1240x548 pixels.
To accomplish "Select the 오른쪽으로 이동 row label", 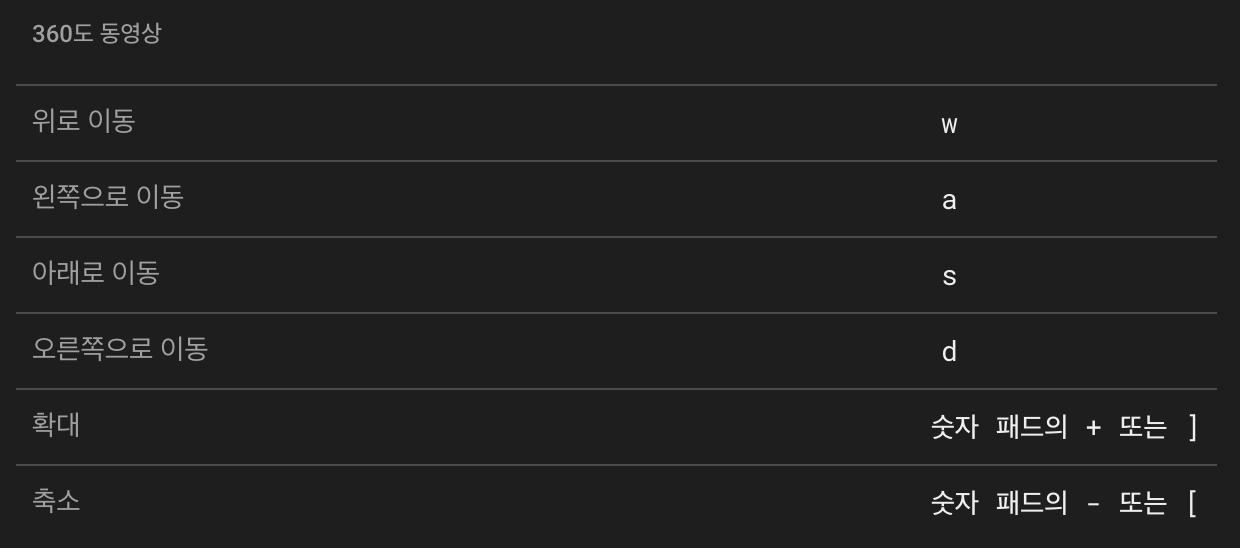I will [x=120, y=349].
